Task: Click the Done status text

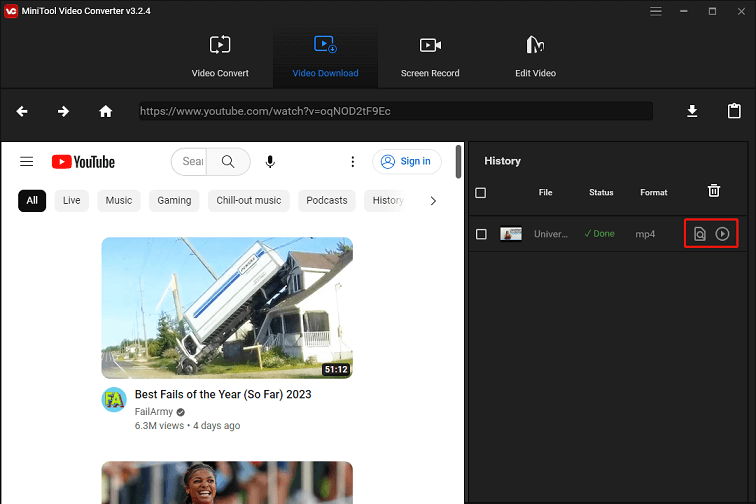Action: [x=599, y=234]
